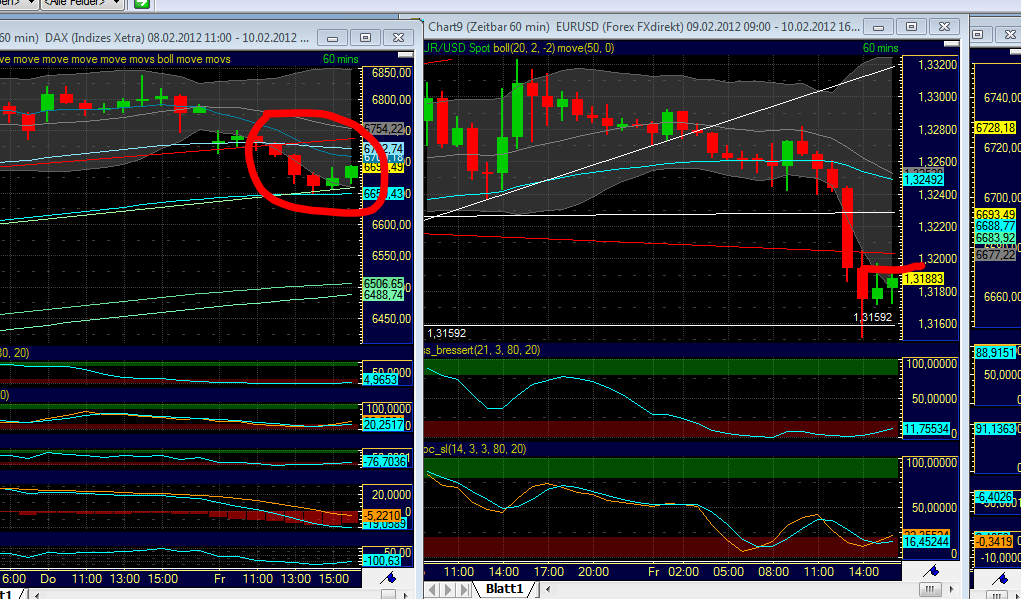Image resolution: width=1021 pixels, height=599 pixels.
Task: Click the restore-down icon on the DAX chart window
Action: [365, 36]
